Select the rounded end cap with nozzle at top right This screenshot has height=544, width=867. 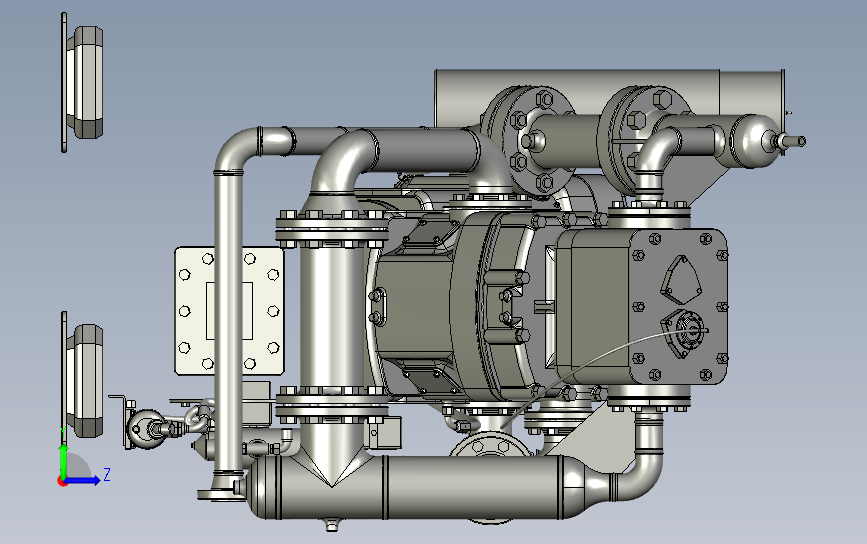click(x=766, y=141)
